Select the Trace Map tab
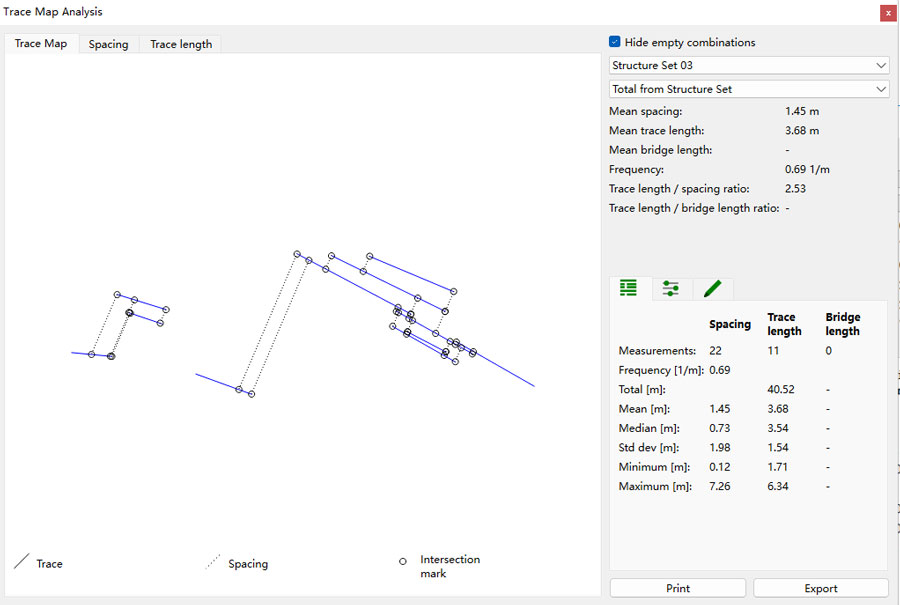Image resolution: width=900 pixels, height=605 pixels. [x=41, y=44]
